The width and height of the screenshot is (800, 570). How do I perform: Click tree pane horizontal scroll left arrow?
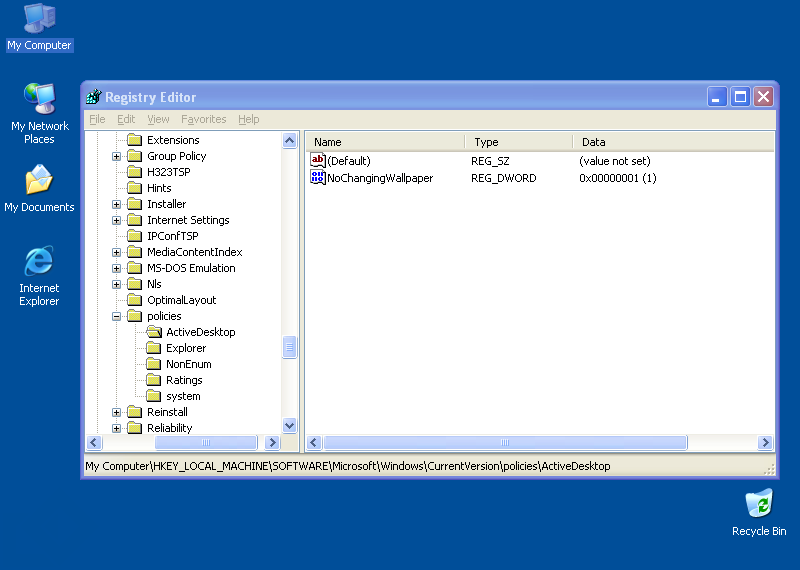click(94, 442)
